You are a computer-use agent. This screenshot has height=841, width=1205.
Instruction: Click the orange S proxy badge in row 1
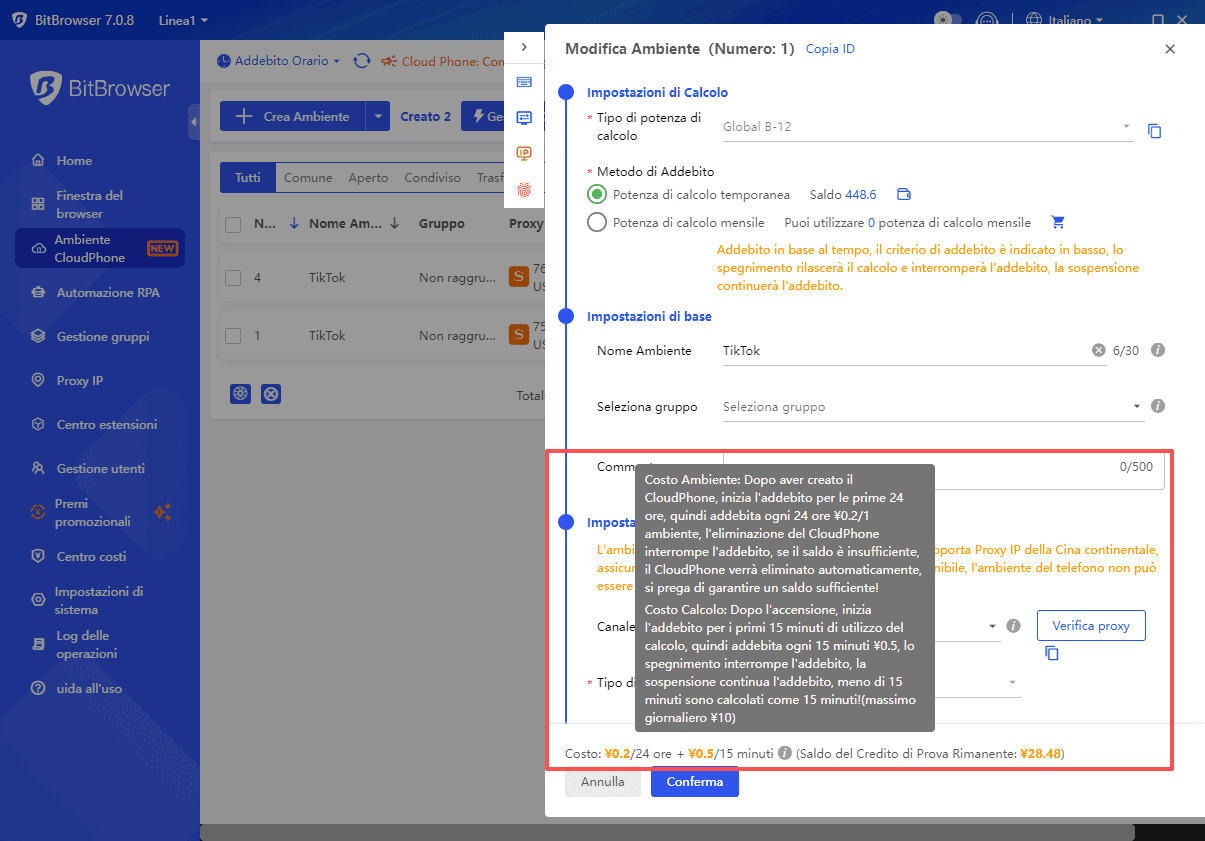click(x=519, y=335)
